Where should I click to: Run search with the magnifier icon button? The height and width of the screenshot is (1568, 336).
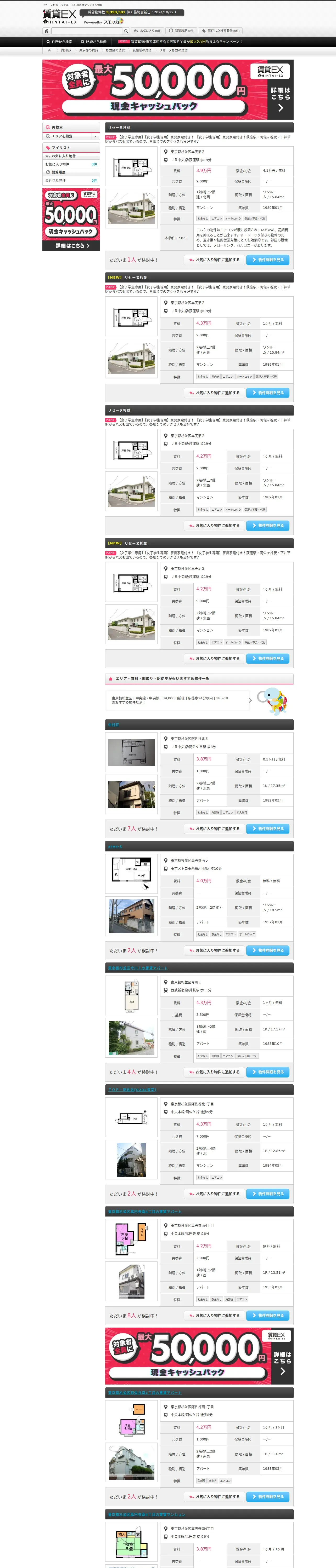click(126, 31)
